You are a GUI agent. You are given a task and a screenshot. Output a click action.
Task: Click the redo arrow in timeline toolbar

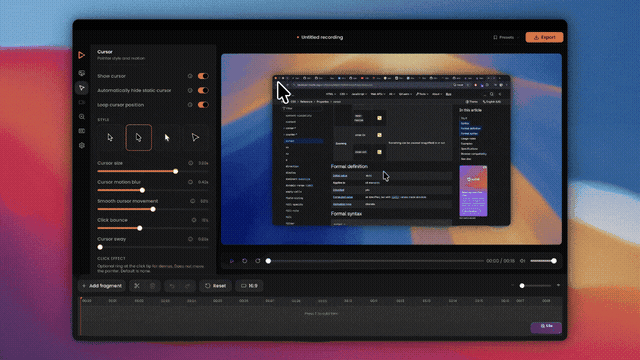(x=187, y=286)
